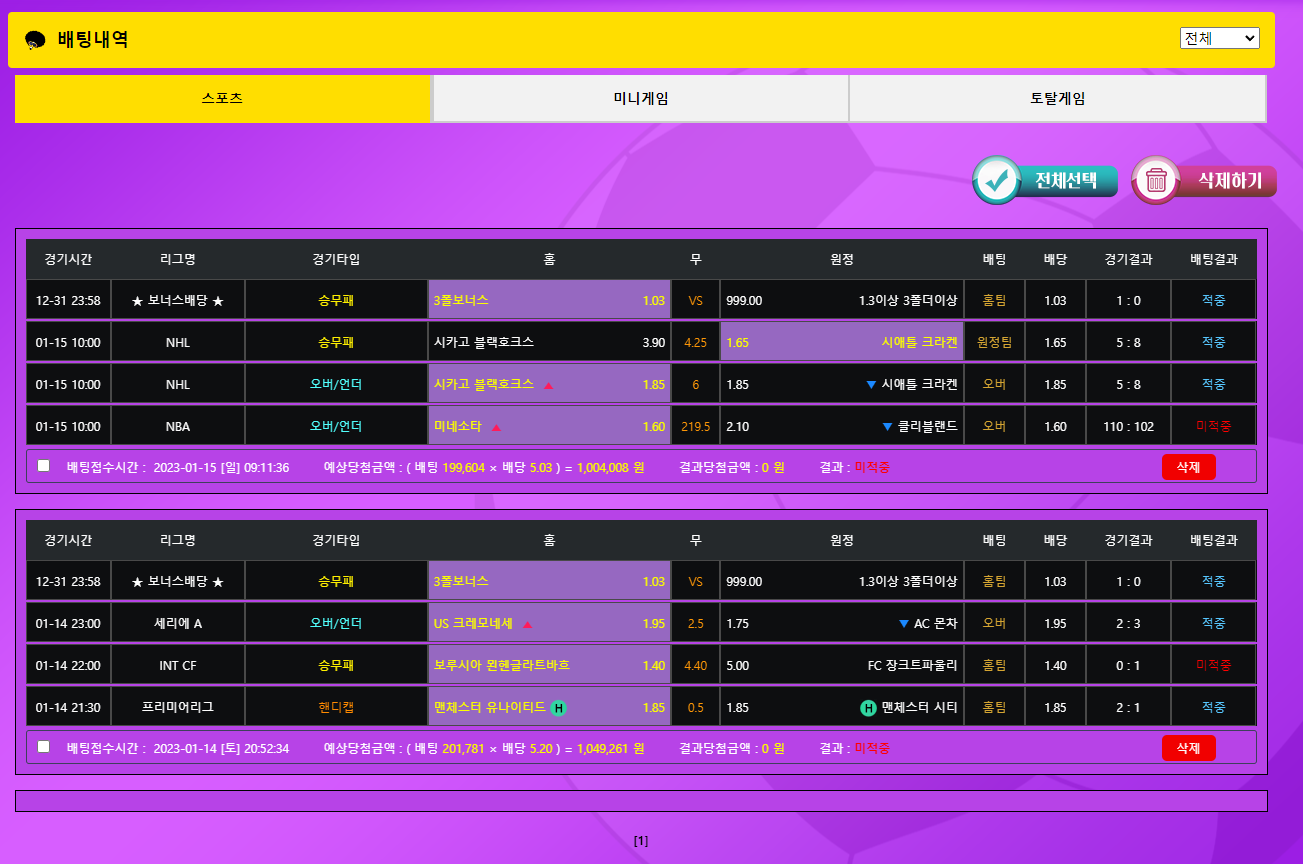Image resolution: width=1303 pixels, height=864 pixels.
Task: Go to page 1 in pagination
Action: coord(641,841)
